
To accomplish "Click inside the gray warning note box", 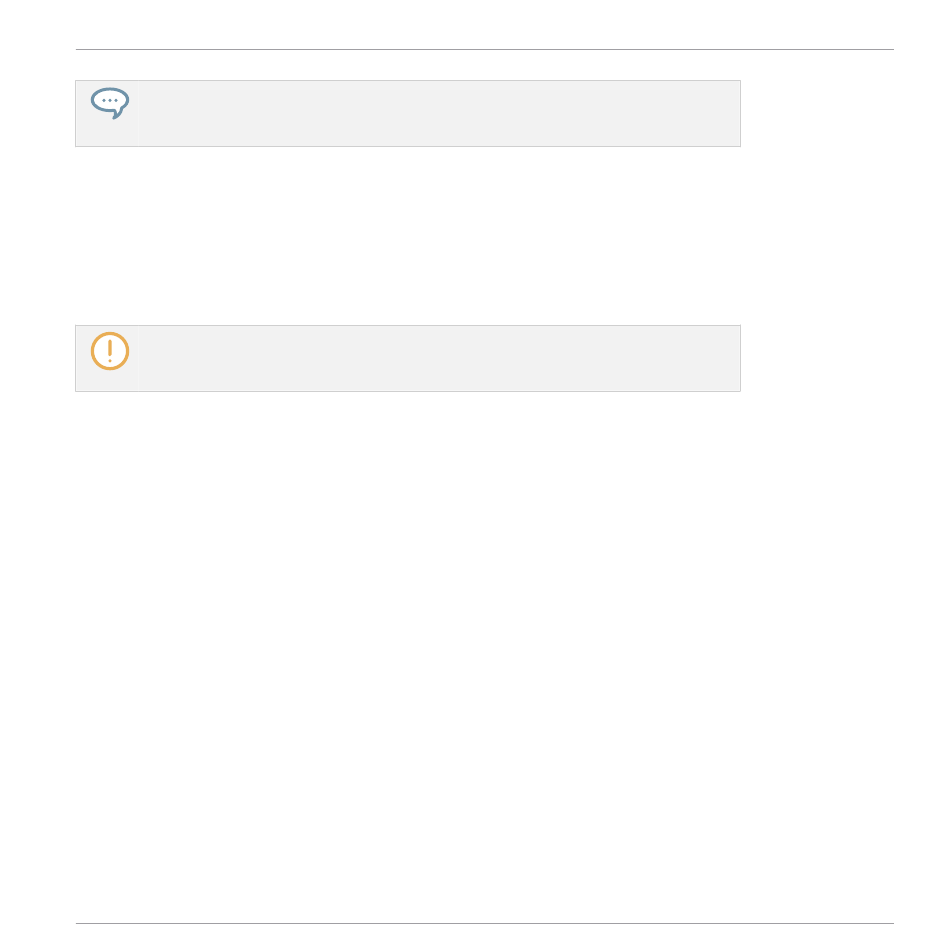I will 408,358.
